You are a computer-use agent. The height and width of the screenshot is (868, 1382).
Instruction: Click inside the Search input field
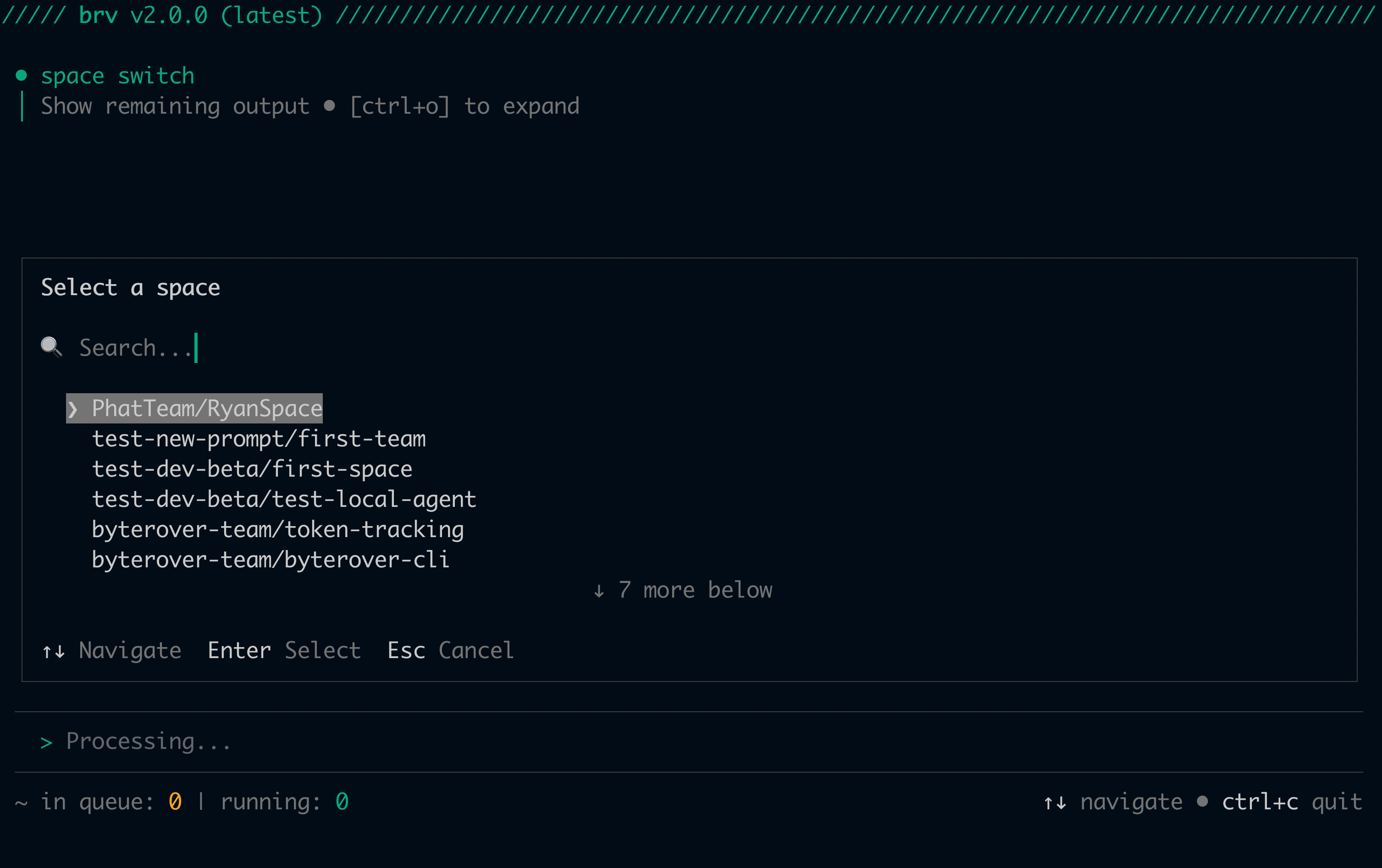click(x=138, y=347)
